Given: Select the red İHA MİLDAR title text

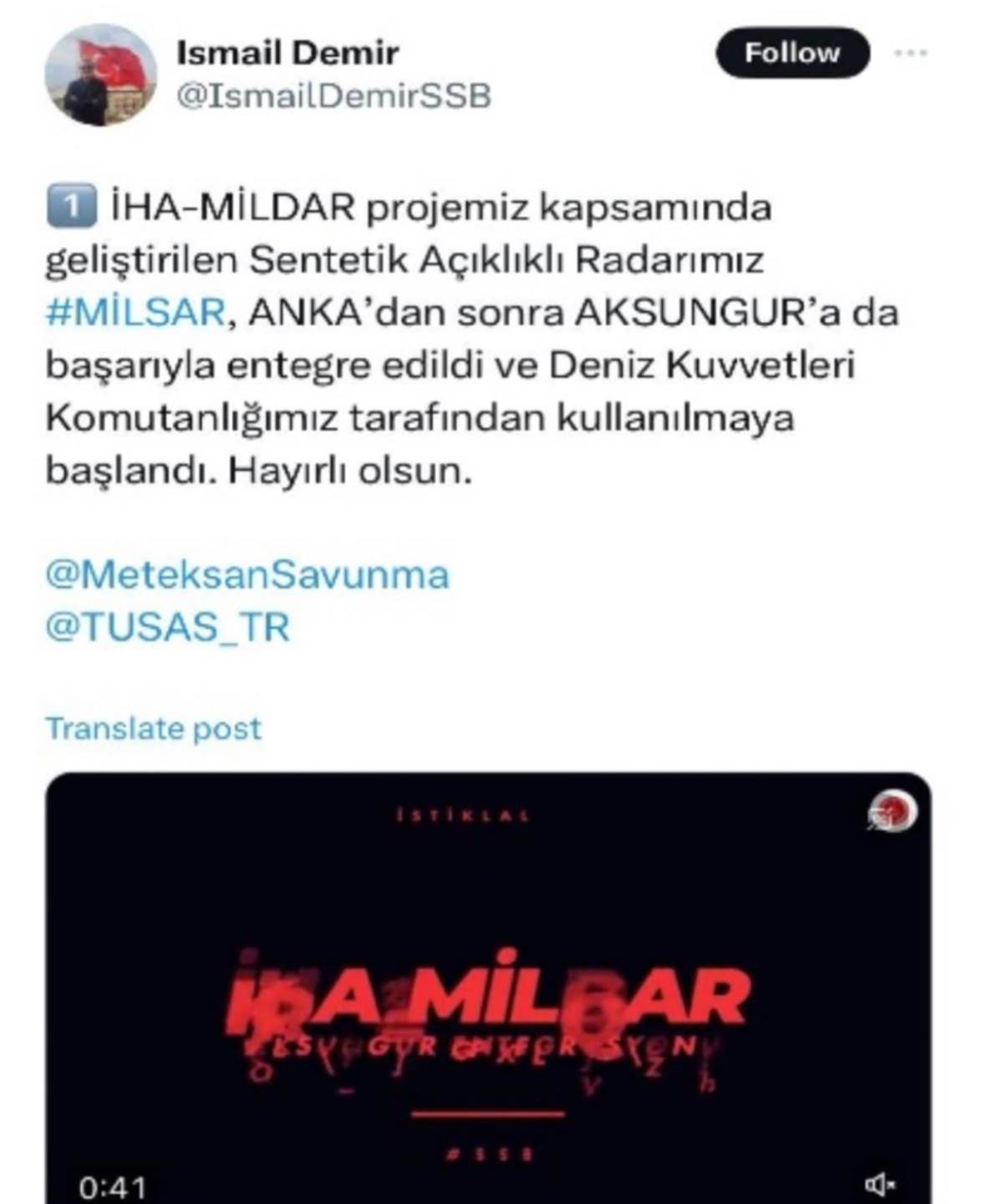Looking at the screenshot, I should [488, 997].
